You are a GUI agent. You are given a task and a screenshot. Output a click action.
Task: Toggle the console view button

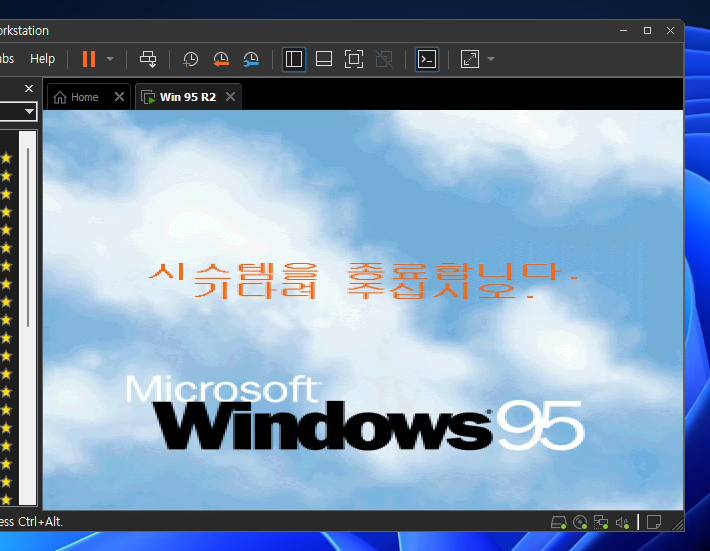tap(427, 59)
